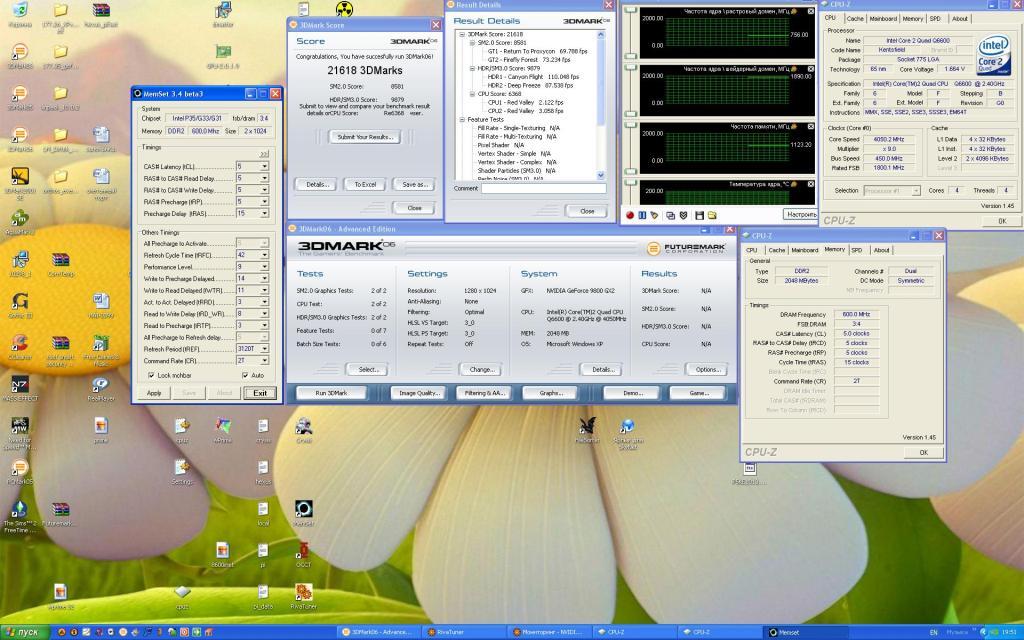Open the Performance Level dropdown in MemSet
This screenshot has height=640, width=1024.
[x=264, y=266]
